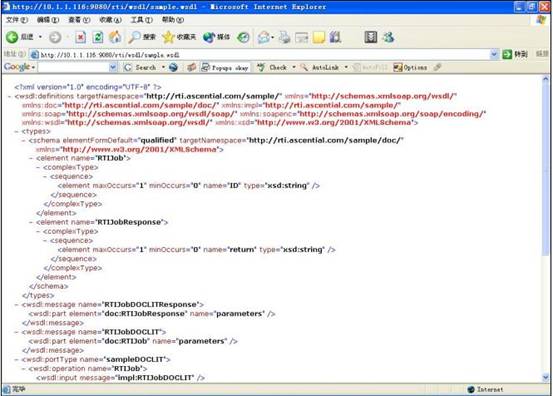Open the 工具 (Tools) menu
Viewport: 553px width, 396px height.
tap(142, 20)
